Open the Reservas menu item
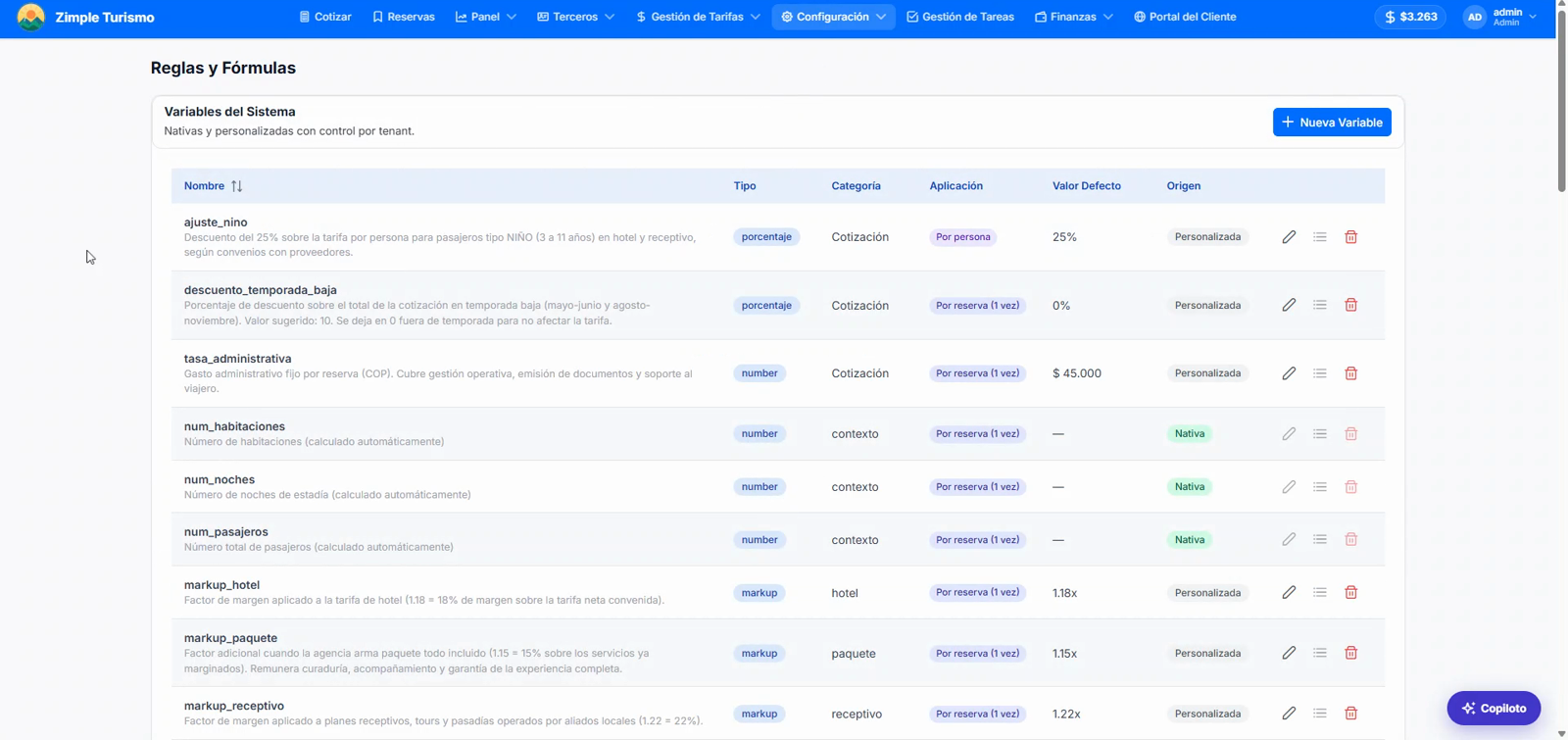Viewport: 1568px width, 740px height. pyautogui.click(x=404, y=17)
